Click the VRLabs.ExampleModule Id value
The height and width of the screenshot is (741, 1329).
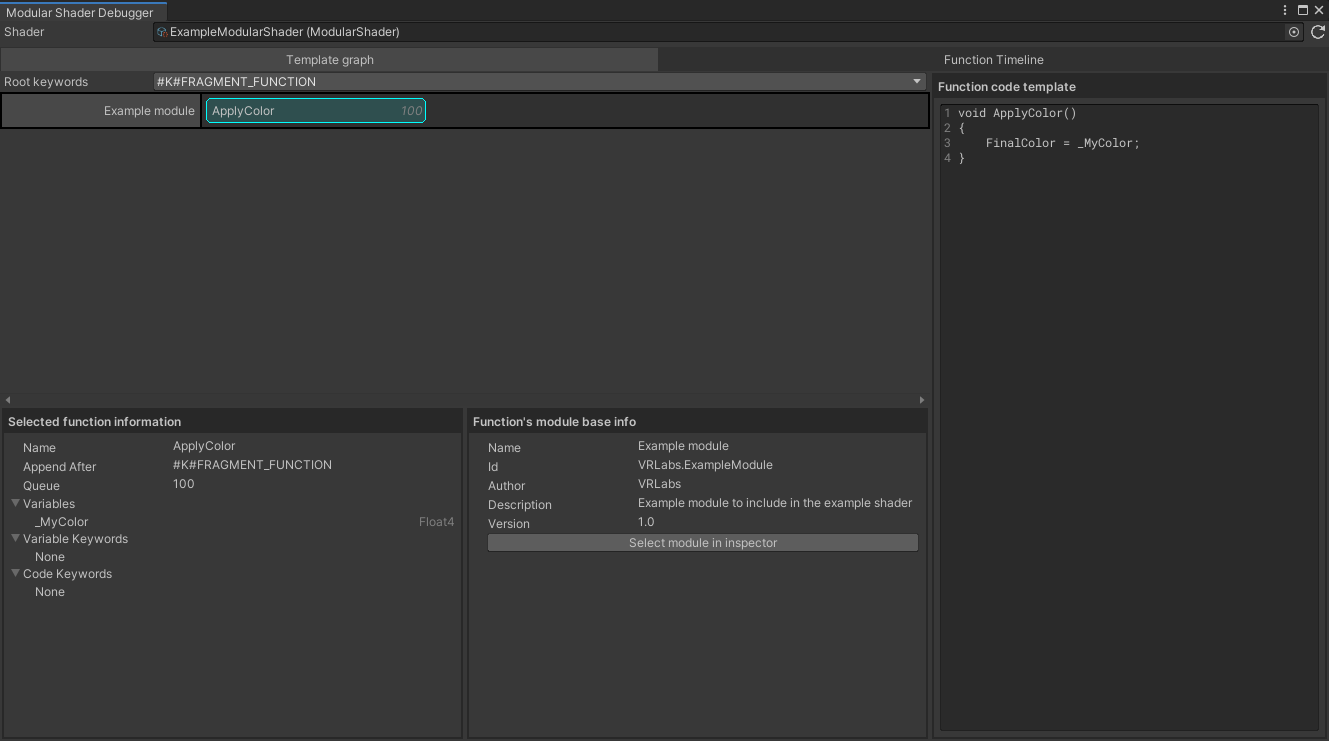click(x=705, y=465)
